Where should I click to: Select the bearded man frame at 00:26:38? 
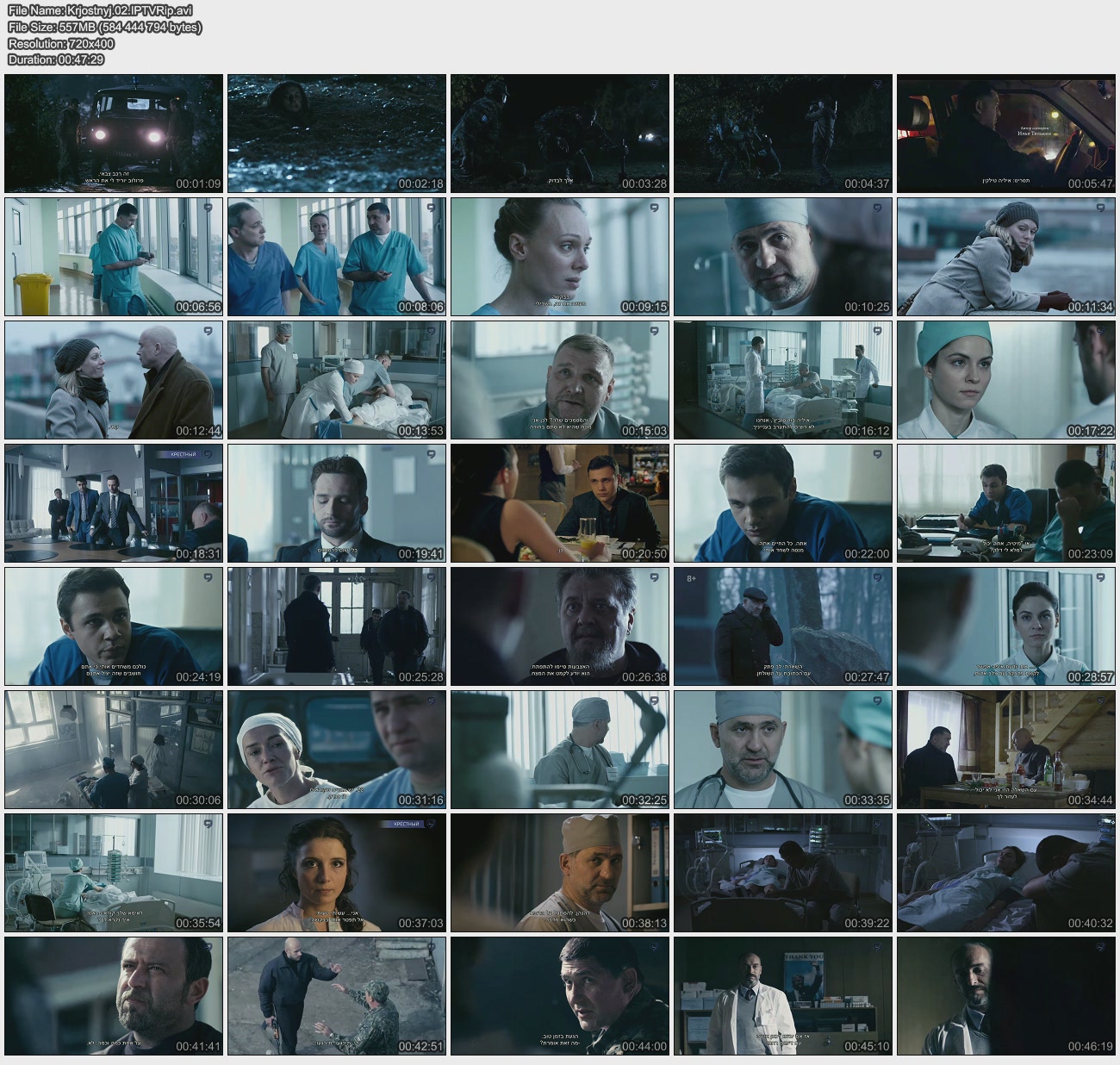tap(560, 626)
